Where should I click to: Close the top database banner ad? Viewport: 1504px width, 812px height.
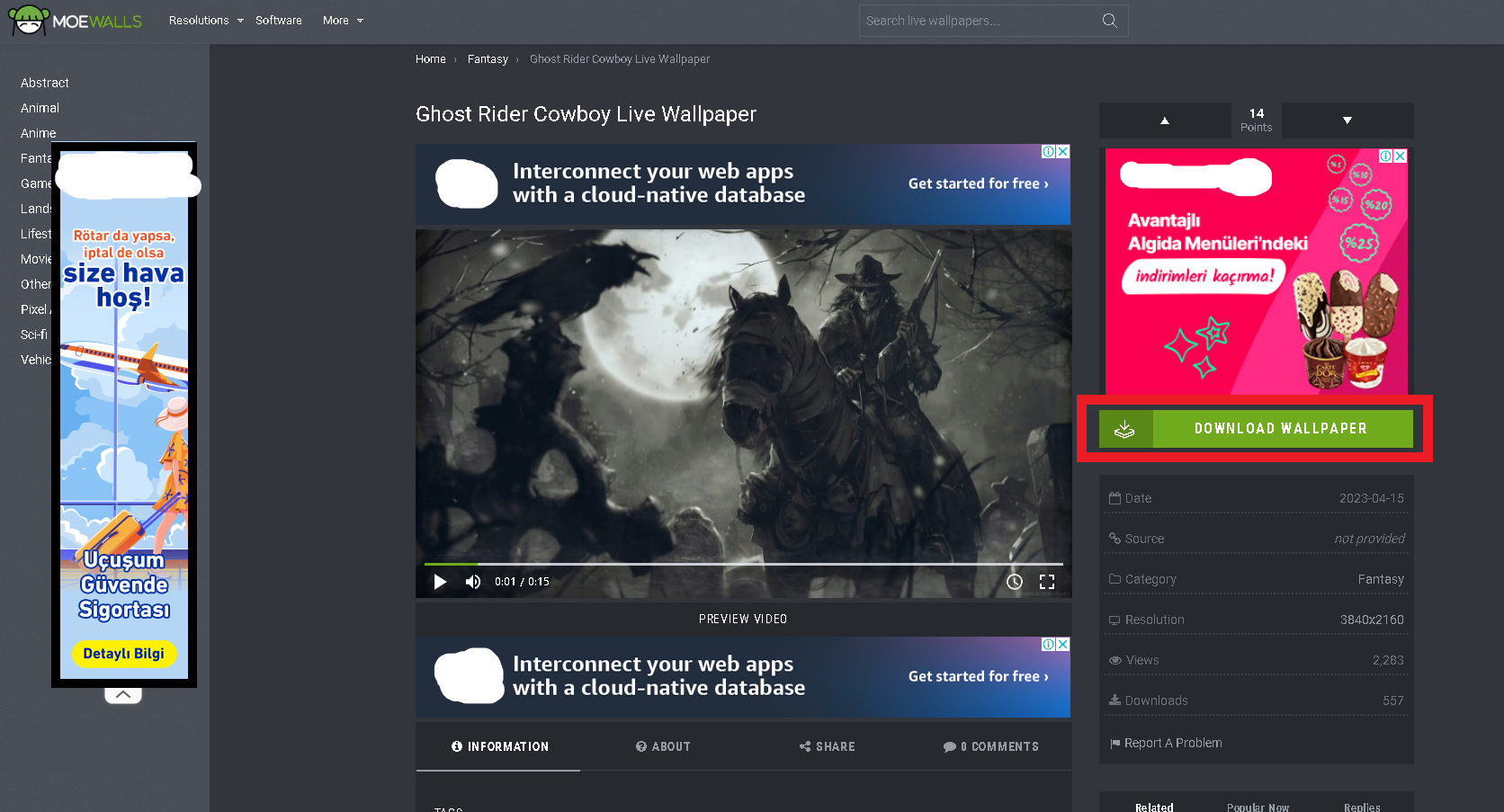[x=1063, y=152]
